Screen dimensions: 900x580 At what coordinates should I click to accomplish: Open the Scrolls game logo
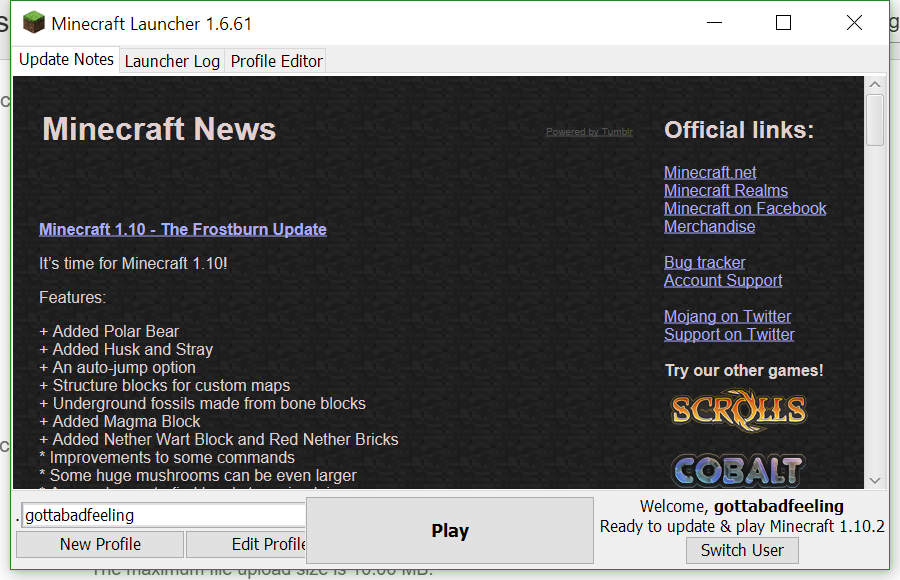click(739, 410)
